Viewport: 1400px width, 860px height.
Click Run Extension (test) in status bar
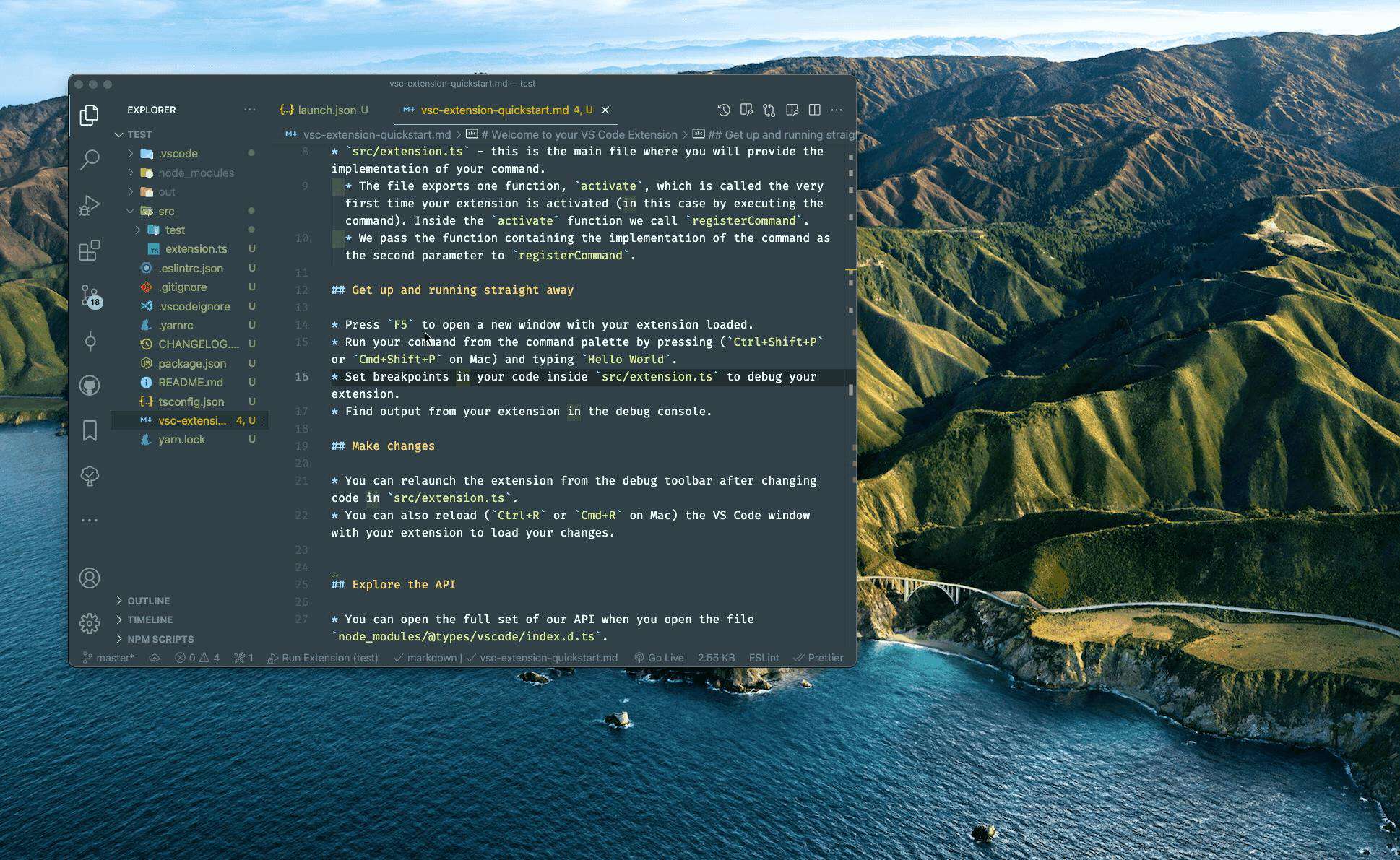click(323, 658)
